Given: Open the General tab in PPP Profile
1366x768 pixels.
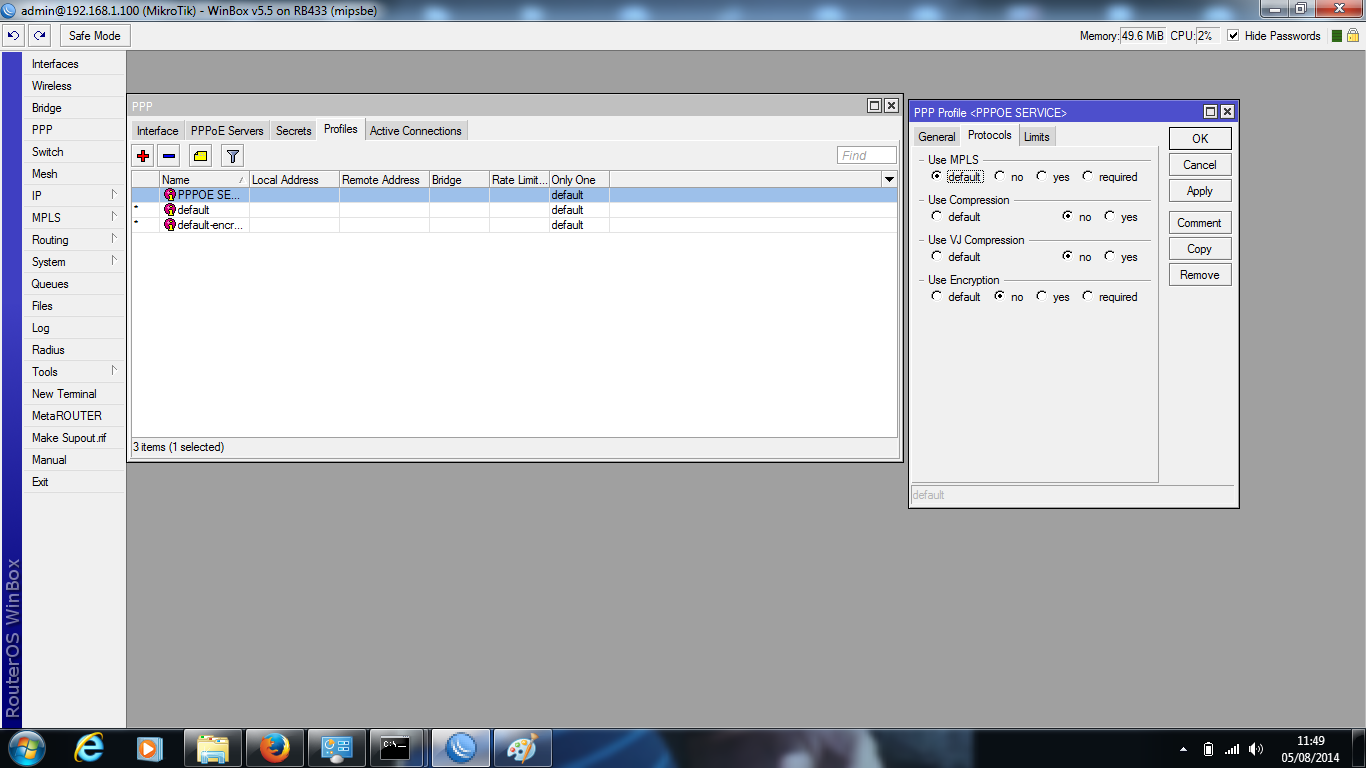Looking at the screenshot, I should [x=937, y=137].
